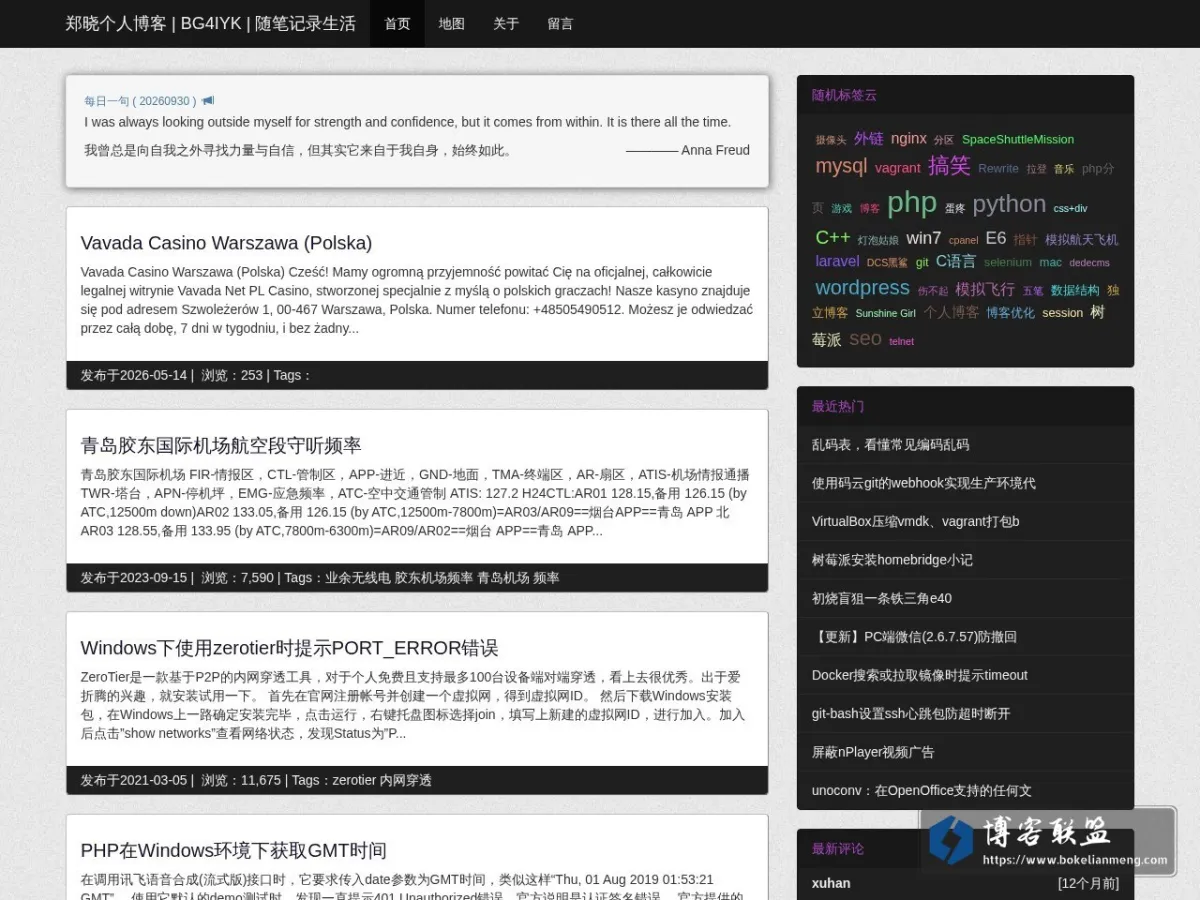The image size is (1200, 900).
Task: Select the selenium tag in tag cloud
Action: tap(1007, 263)
